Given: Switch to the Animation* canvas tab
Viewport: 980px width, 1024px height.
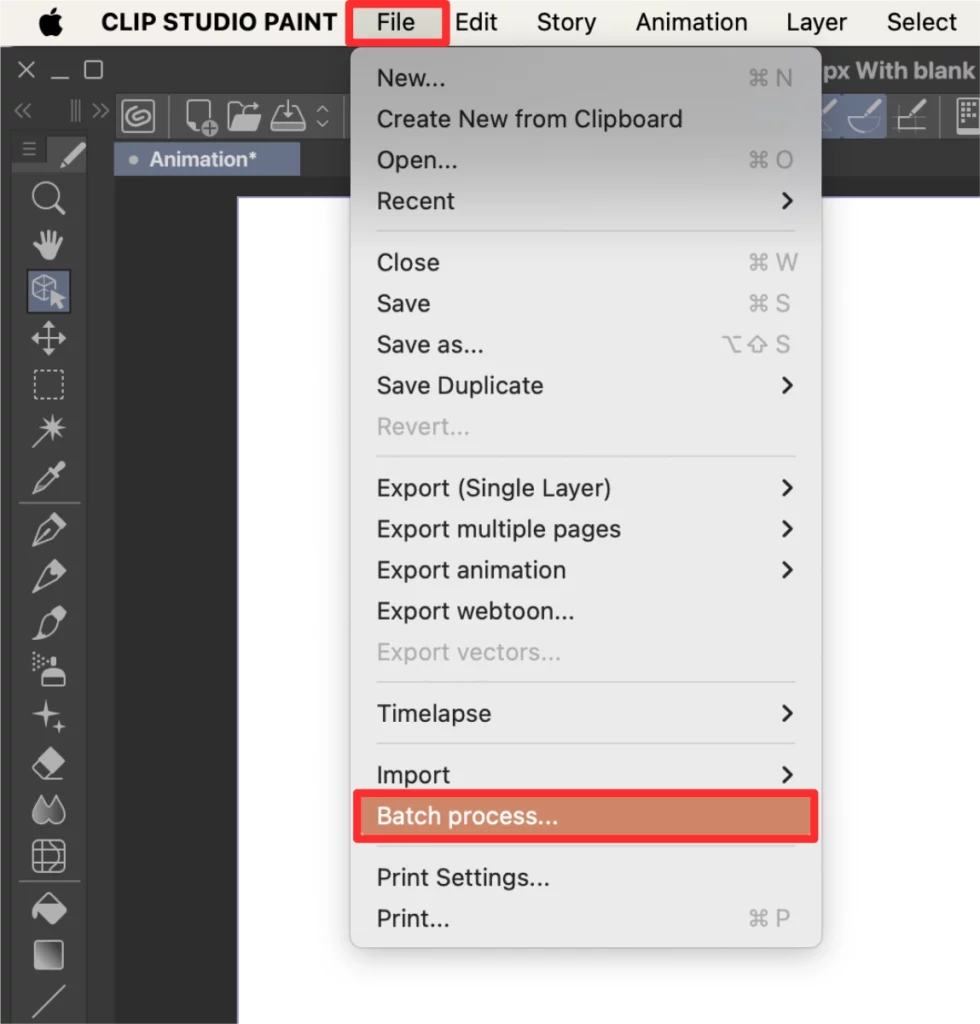Looking at the screenshot, I should [207, 159].
